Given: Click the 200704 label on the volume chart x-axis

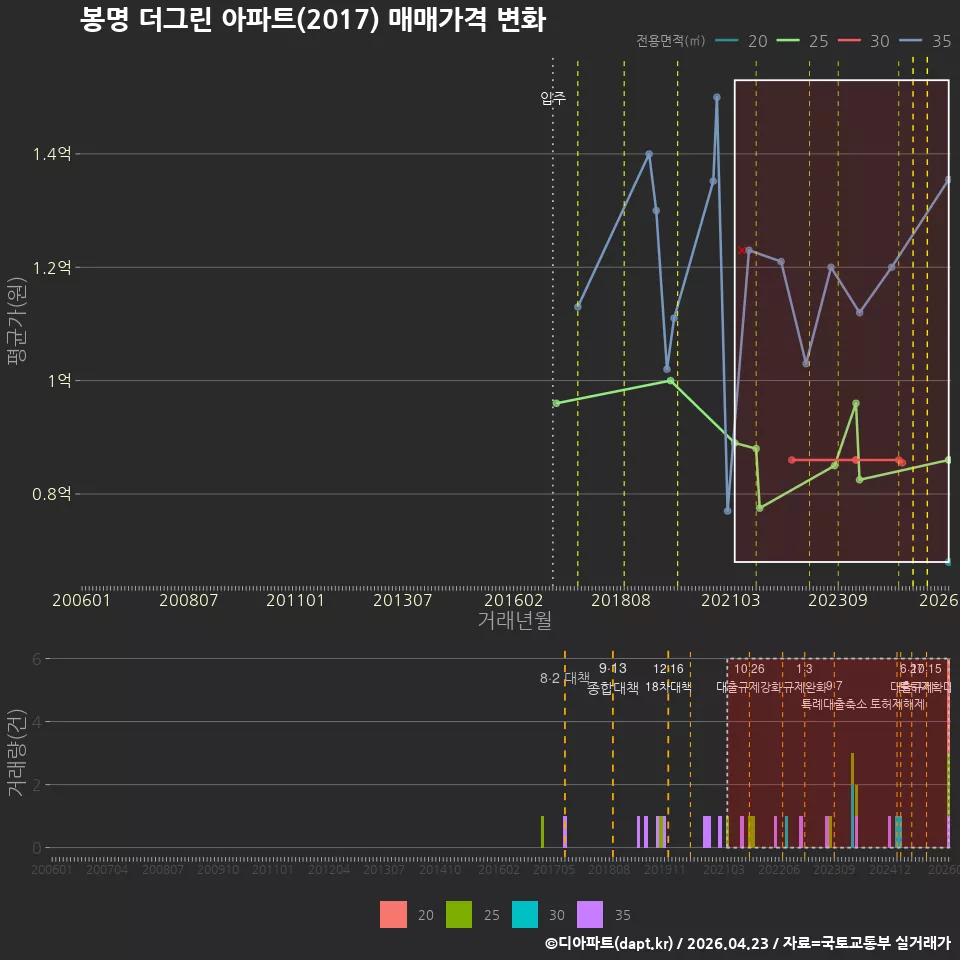Looking at the screenshot, I should (x=107, y=869).
